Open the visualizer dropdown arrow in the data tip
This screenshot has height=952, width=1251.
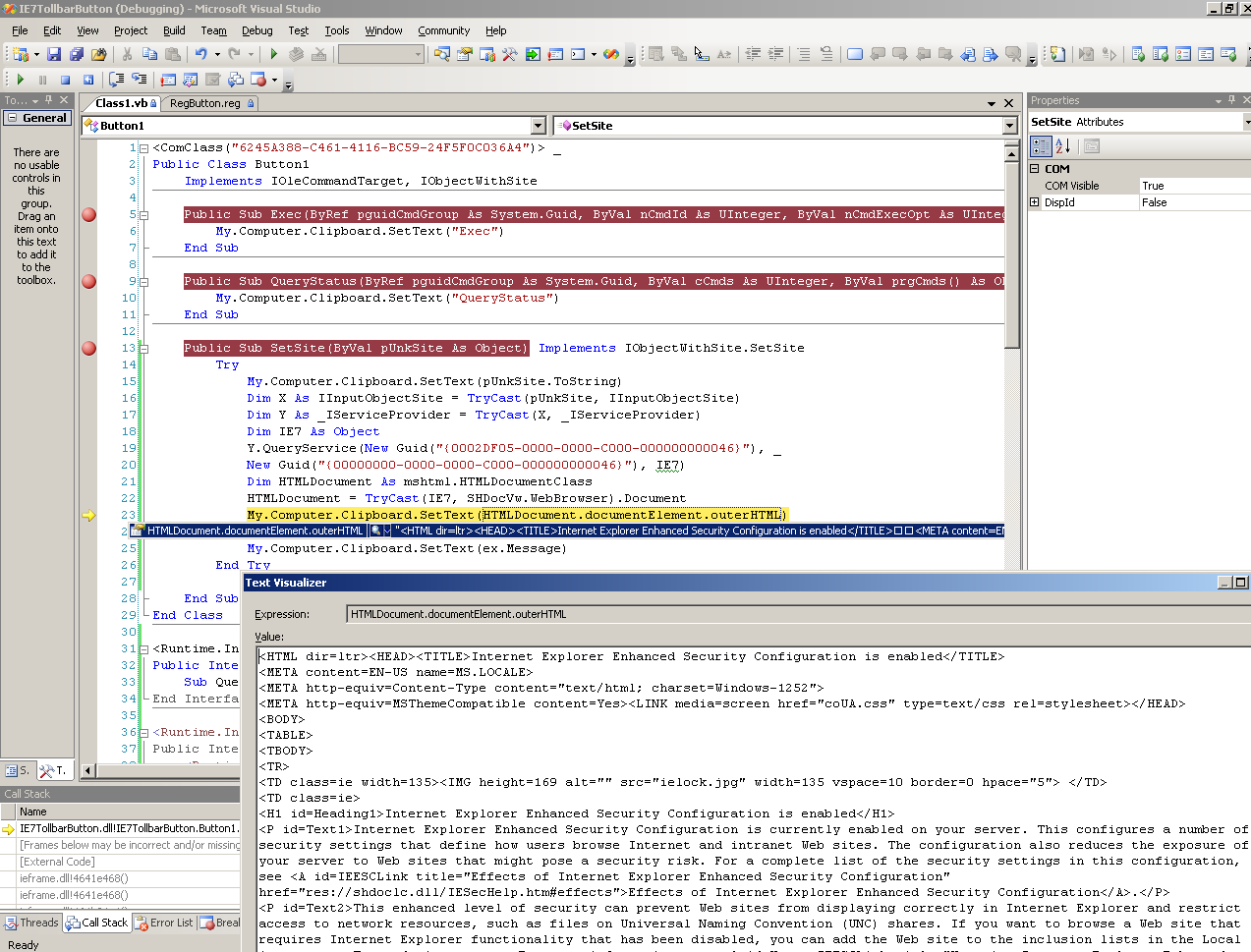[x=385, y=531]
